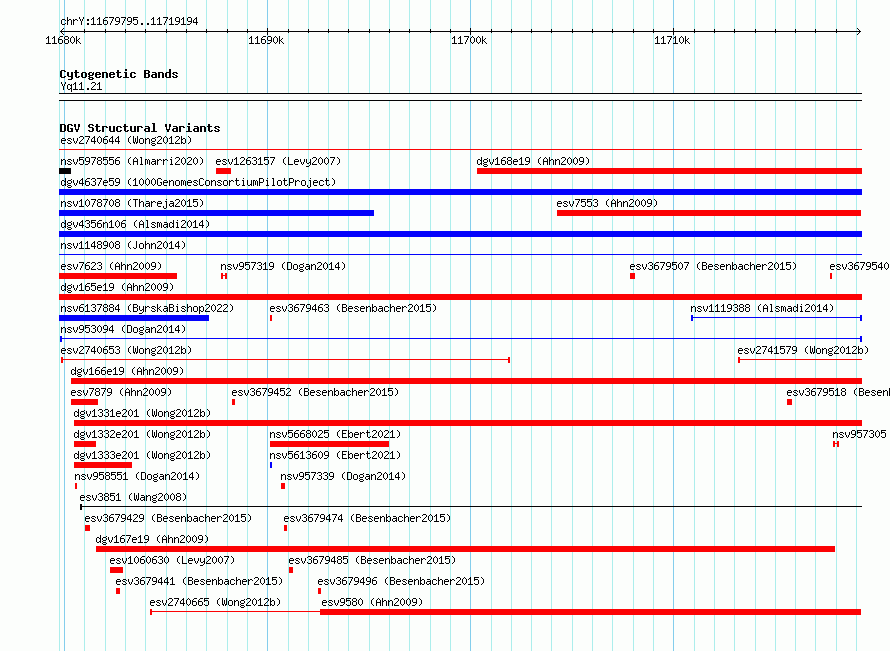Open variant dgv166e19 (Ahn2009)
The width and height of the screenshot is (890, 651).
pyautogui.click(x=127, y=371)
